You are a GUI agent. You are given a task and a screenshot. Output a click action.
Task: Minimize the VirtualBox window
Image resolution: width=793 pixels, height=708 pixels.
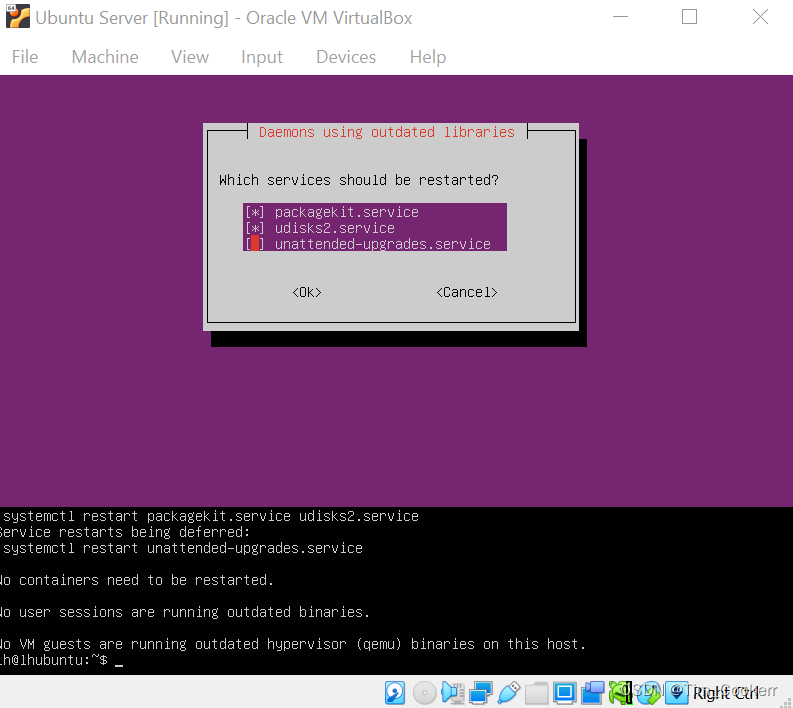[x=620, y=17]
